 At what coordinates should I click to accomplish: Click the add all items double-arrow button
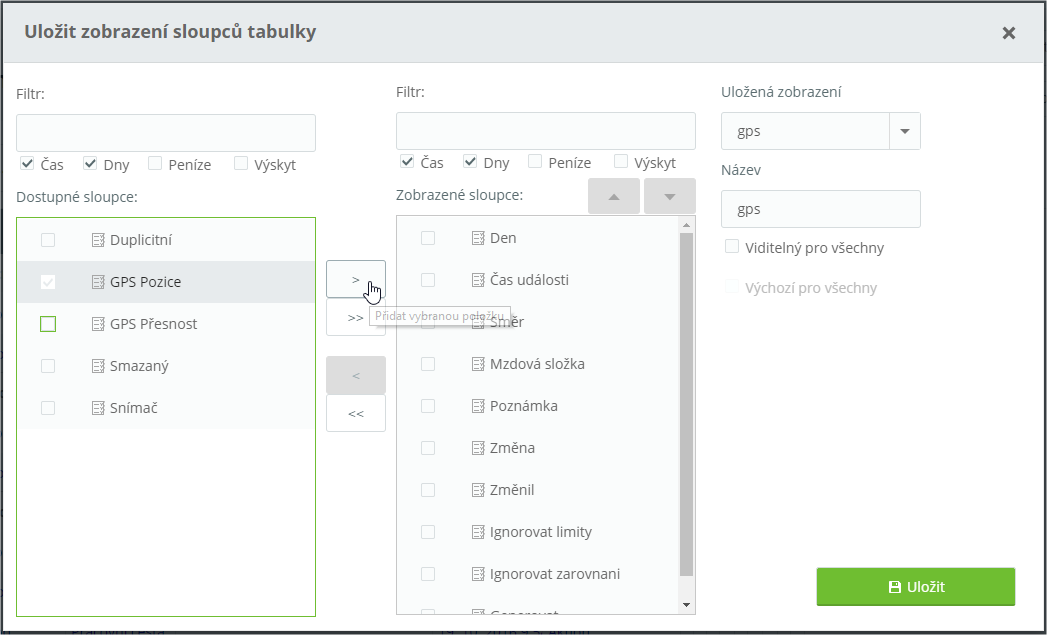(x=355, y=318)
